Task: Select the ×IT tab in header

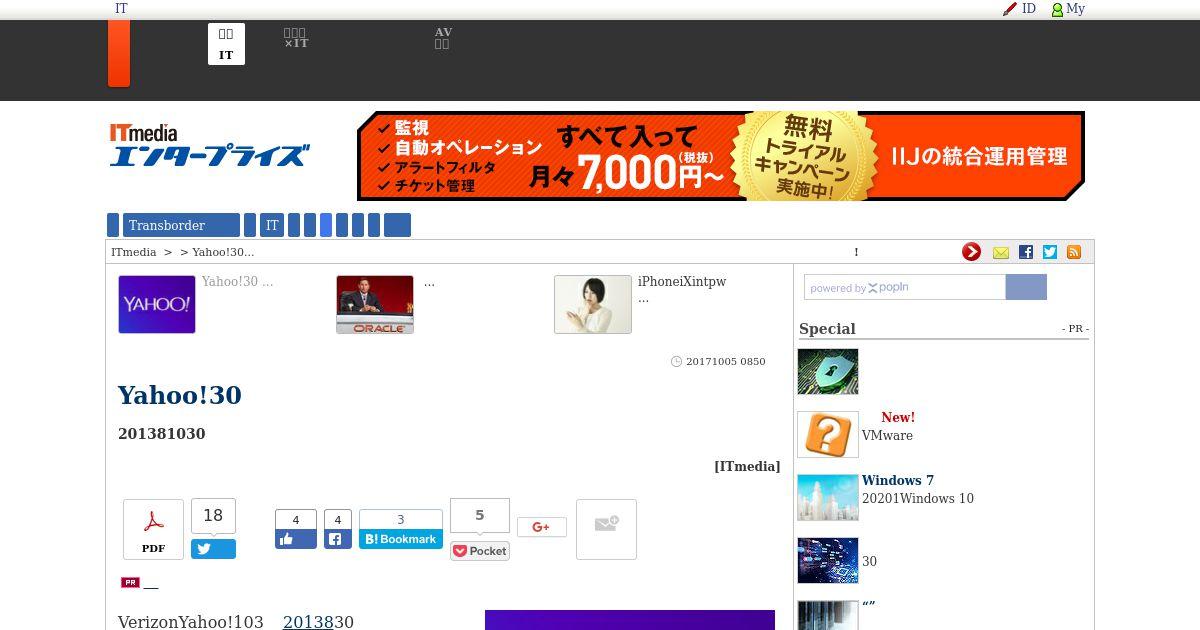Action: coord(296,38)
